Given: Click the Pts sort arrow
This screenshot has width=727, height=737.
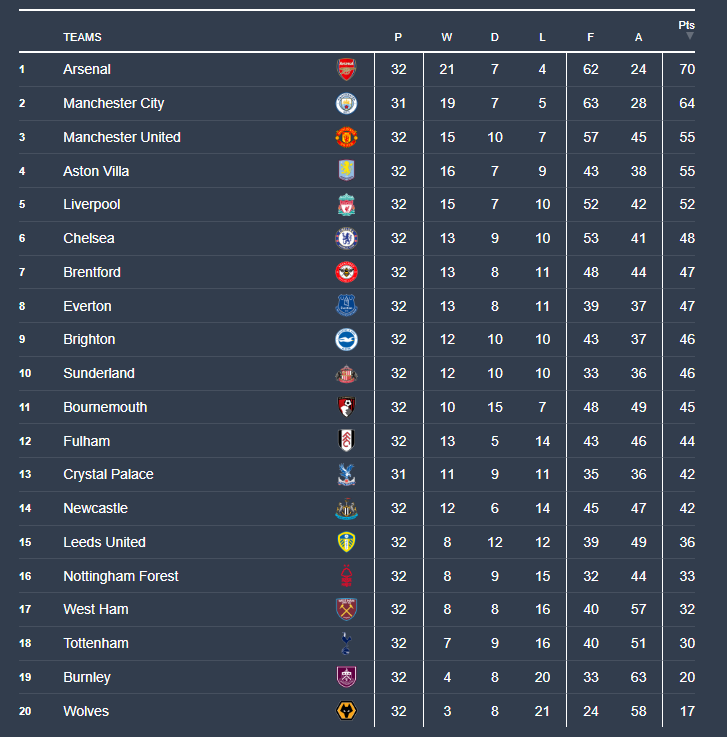Looking at the screenshot, I should coord(689,36).
